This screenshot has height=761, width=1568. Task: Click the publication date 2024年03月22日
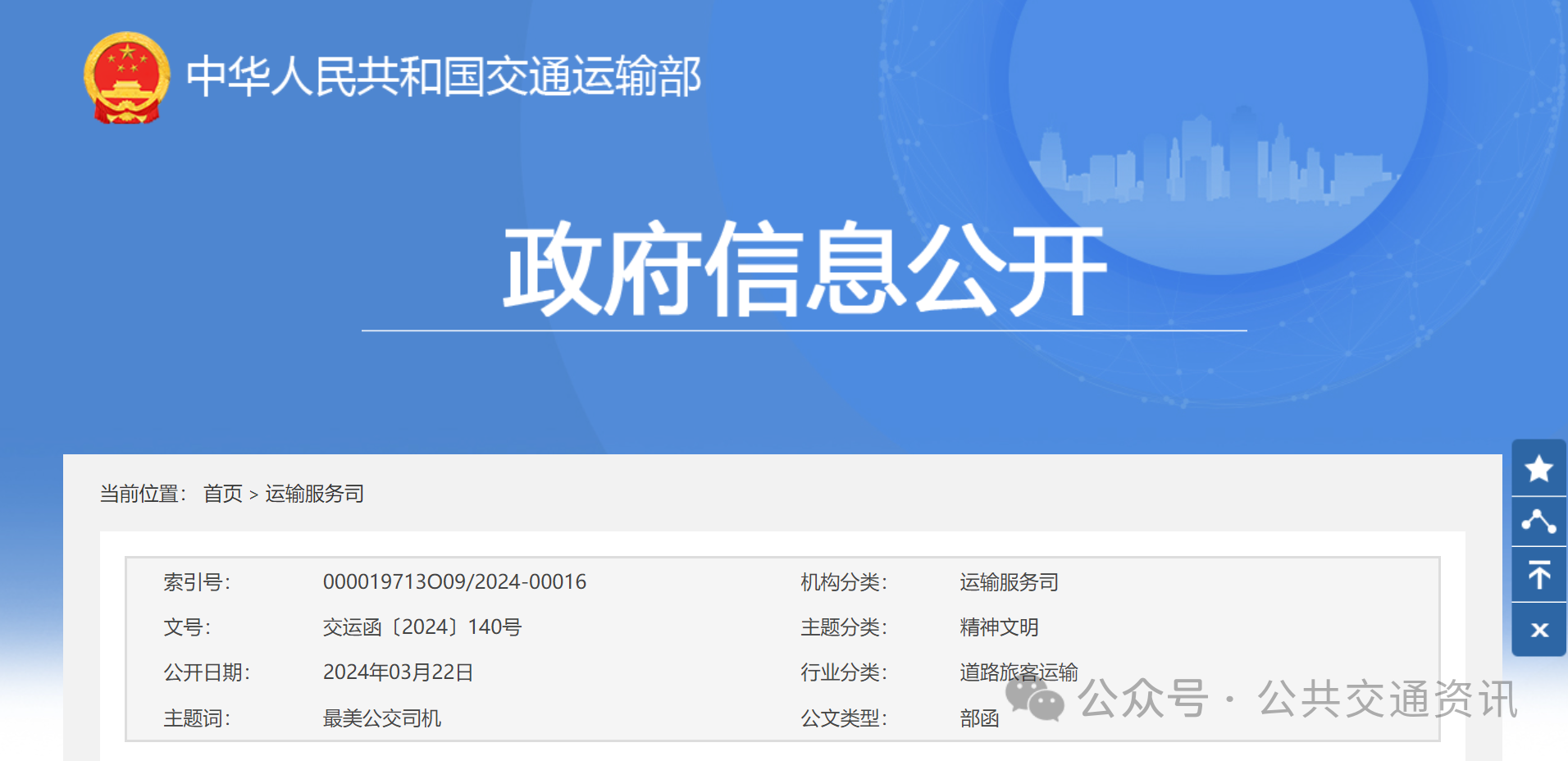[x=398, y=672]
